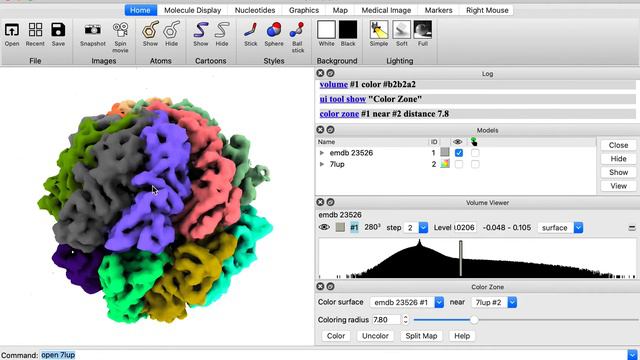Screen dimensions: 640x360
Task: Toggle 7lup shown checkbox
Action: point(459,164)
